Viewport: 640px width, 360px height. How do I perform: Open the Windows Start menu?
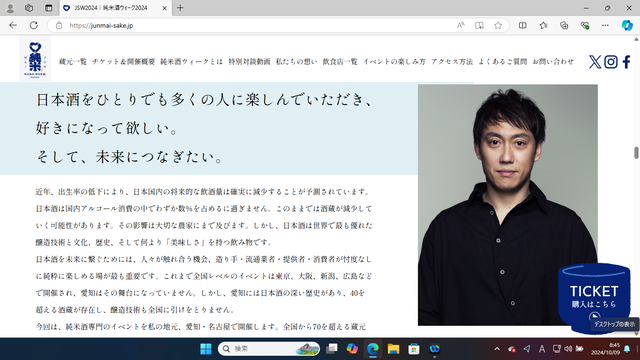pos(206,349)
